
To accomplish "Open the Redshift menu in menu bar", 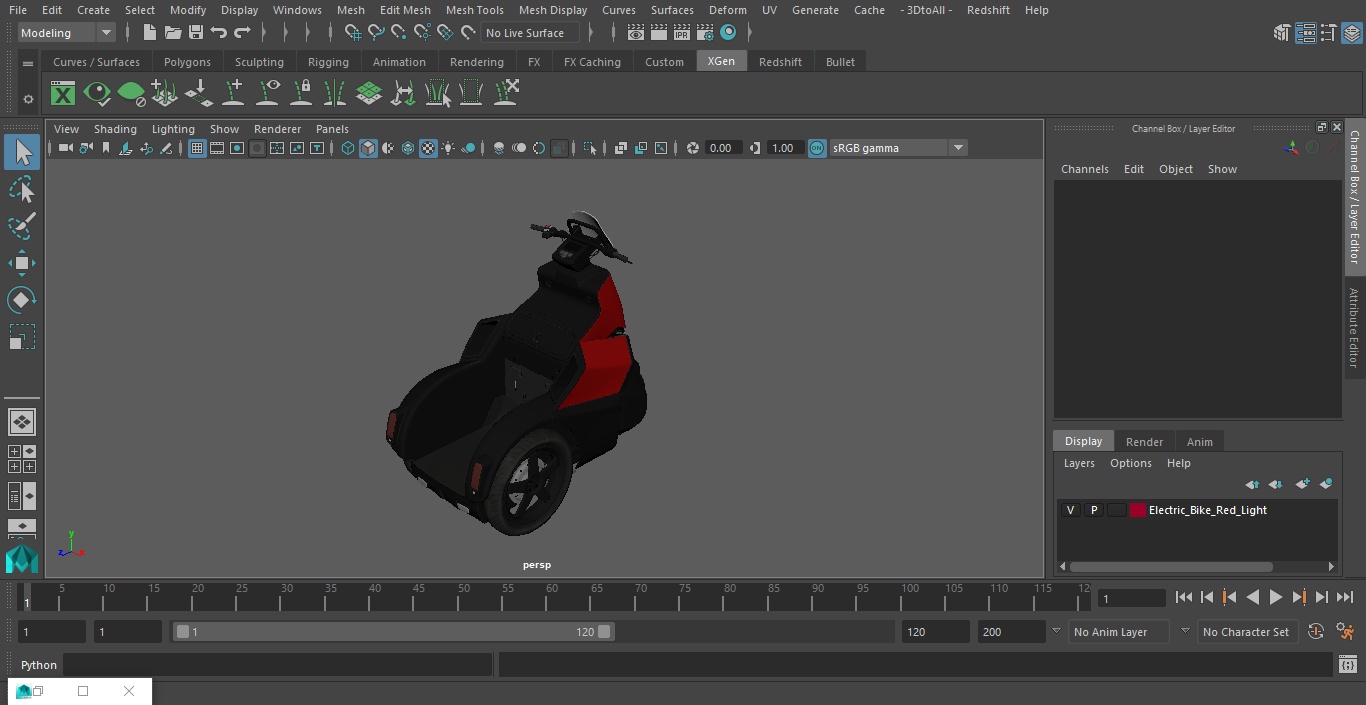I will (988, 10).
